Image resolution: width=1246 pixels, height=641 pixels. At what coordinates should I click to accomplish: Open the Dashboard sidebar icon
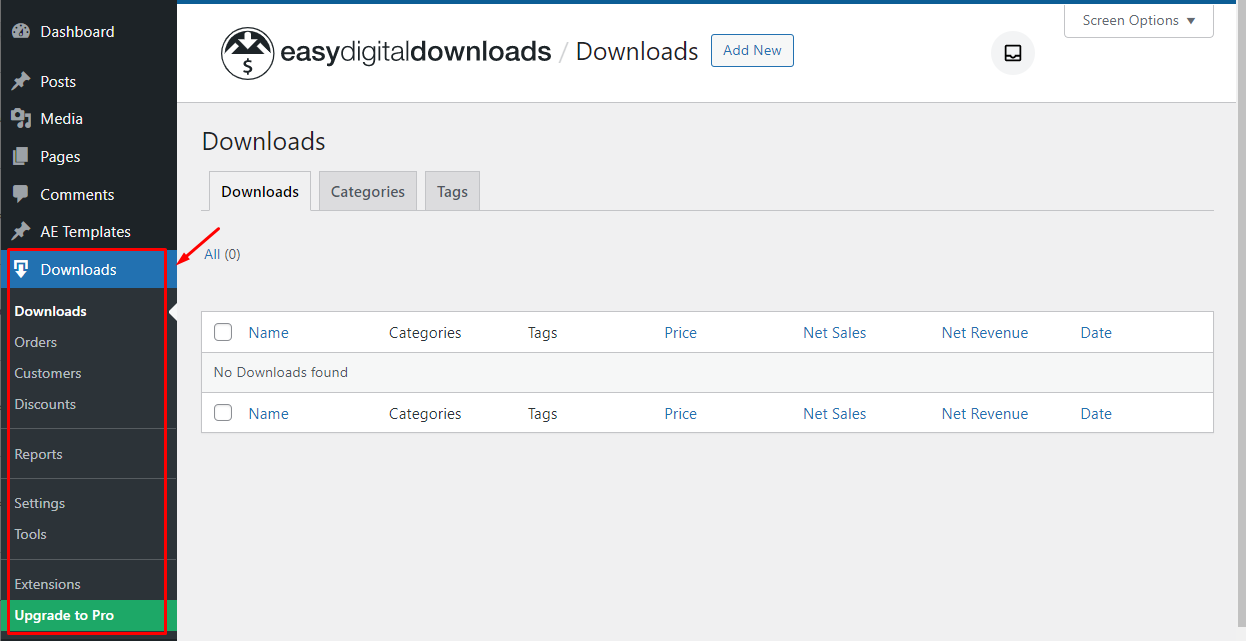(22, 31)
